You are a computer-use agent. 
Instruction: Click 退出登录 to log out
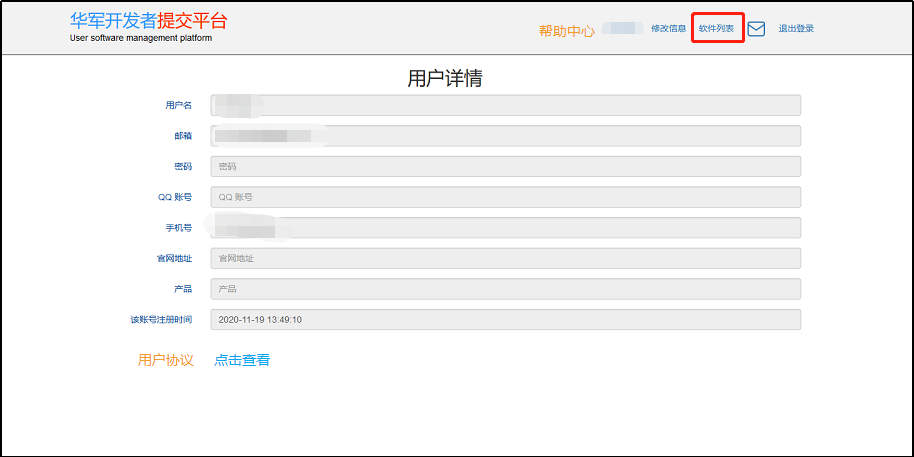pyautogui.click(x=796, y=29)
